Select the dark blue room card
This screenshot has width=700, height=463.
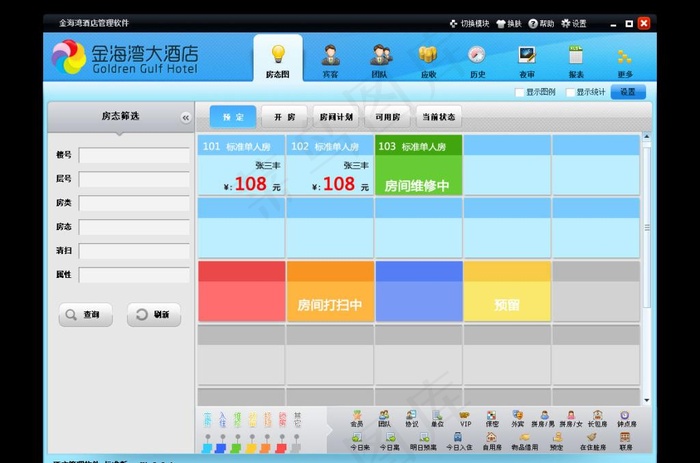coord(419,291)
